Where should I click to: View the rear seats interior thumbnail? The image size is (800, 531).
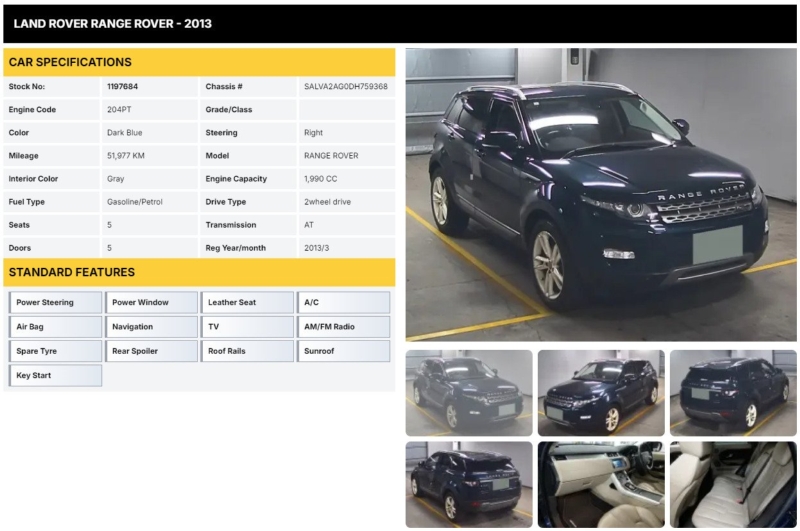733,484
